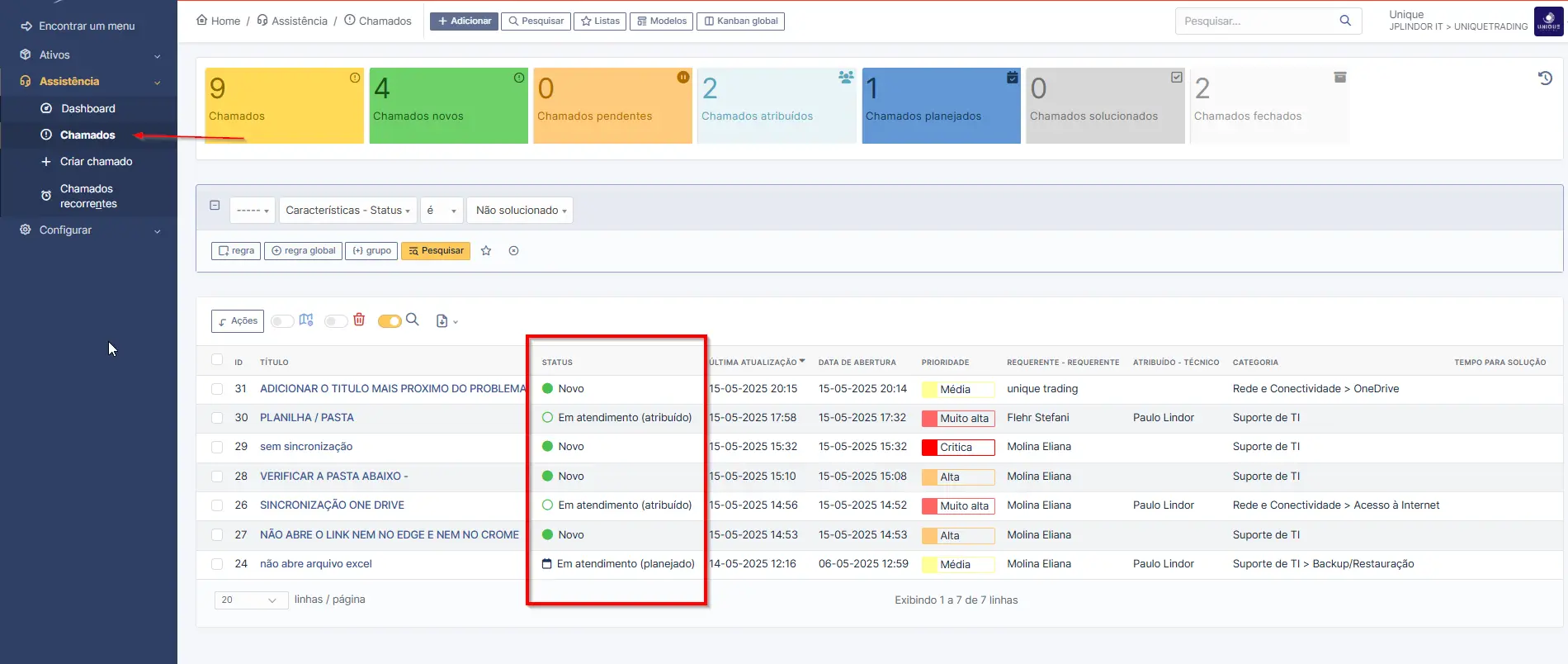Screen dimensions: 1568x664
Task: Click the green 'Chamados novos' counter tile
Action: [x=448, y=106]
